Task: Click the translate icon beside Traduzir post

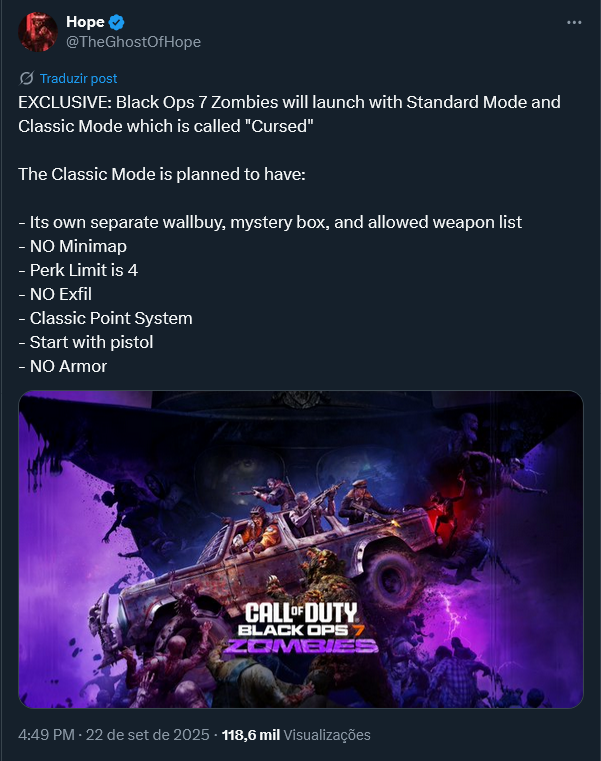Action: point(26,78)
